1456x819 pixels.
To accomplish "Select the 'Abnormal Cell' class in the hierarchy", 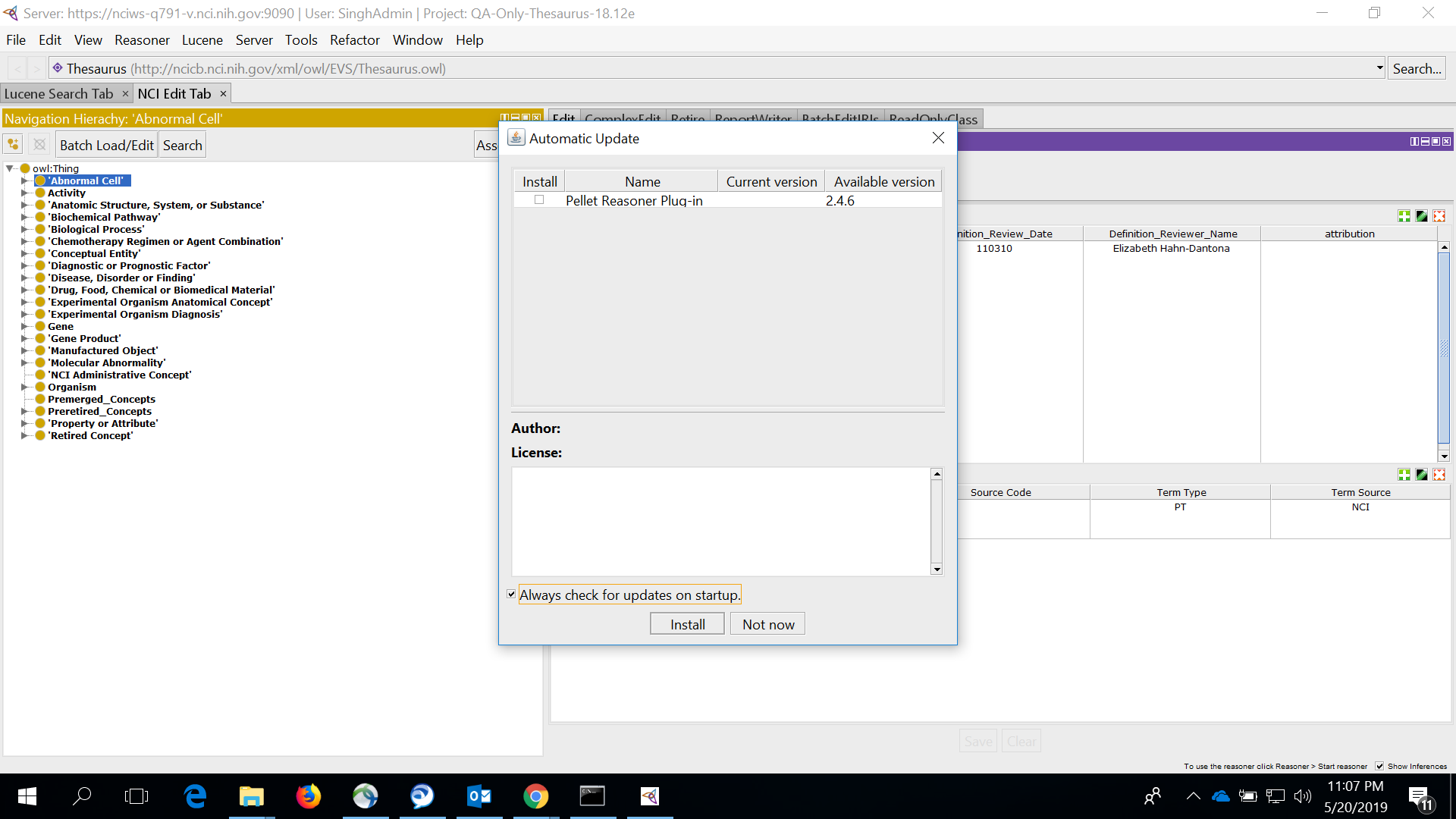I will [86, 180].
